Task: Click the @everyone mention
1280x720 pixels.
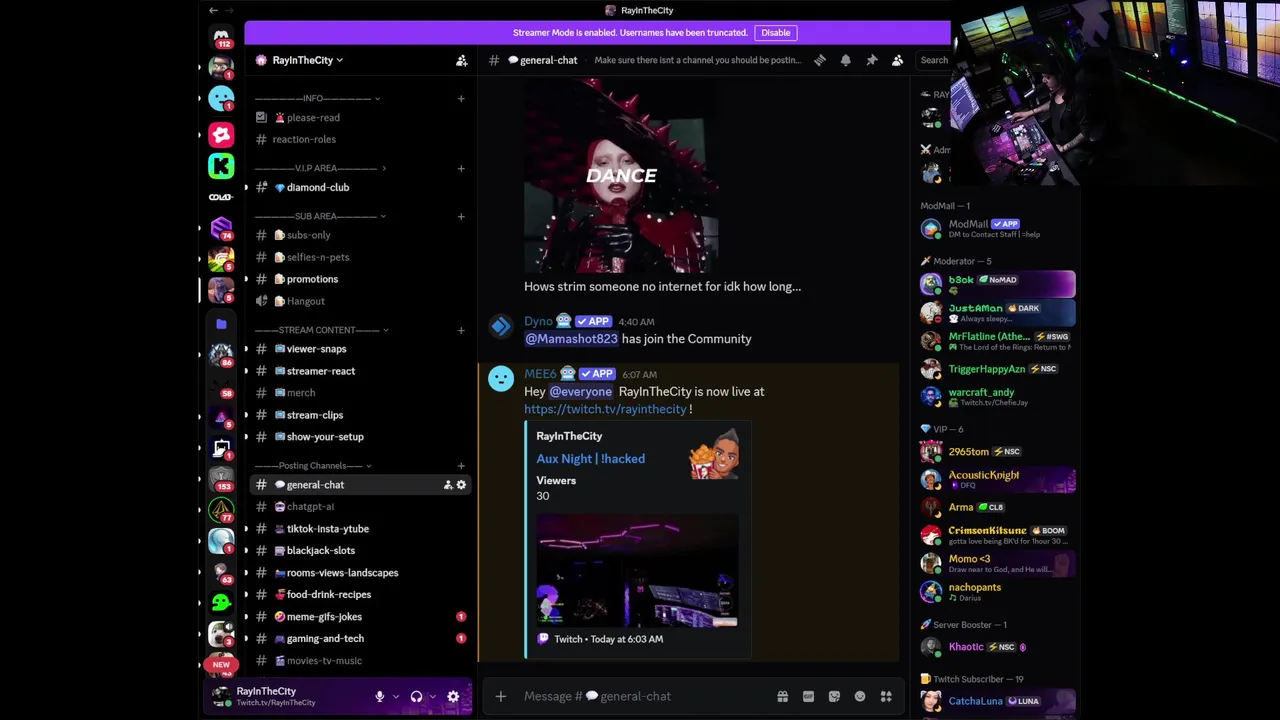Action: 580,392
